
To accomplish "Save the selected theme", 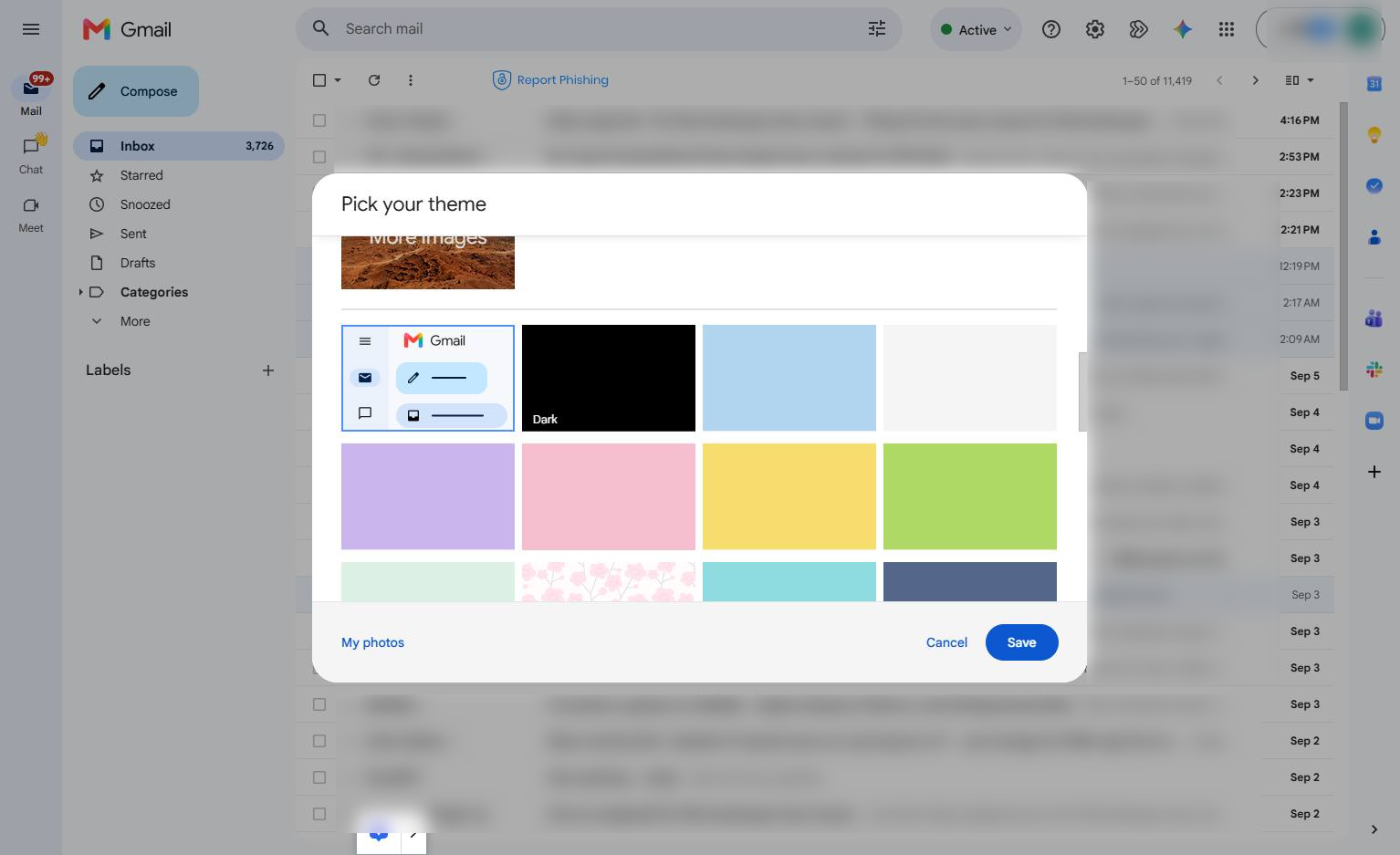I will pyautogui.click(x=1021, y=642).
